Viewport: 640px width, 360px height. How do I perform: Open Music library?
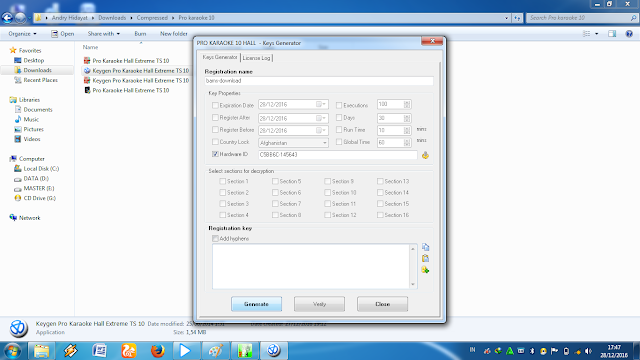pos(27,119)
